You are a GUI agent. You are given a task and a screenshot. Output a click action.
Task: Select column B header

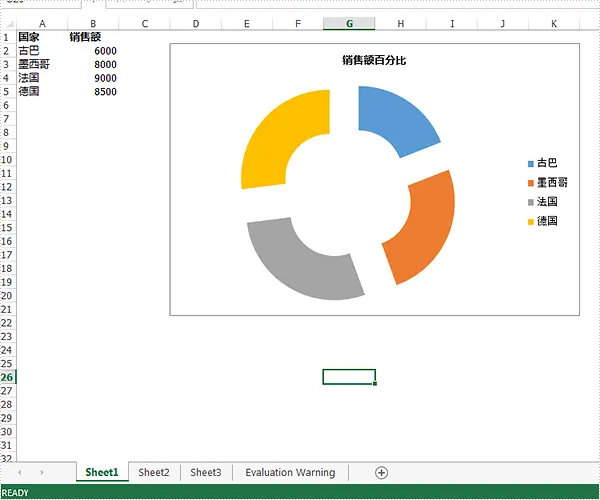(93, 24)
